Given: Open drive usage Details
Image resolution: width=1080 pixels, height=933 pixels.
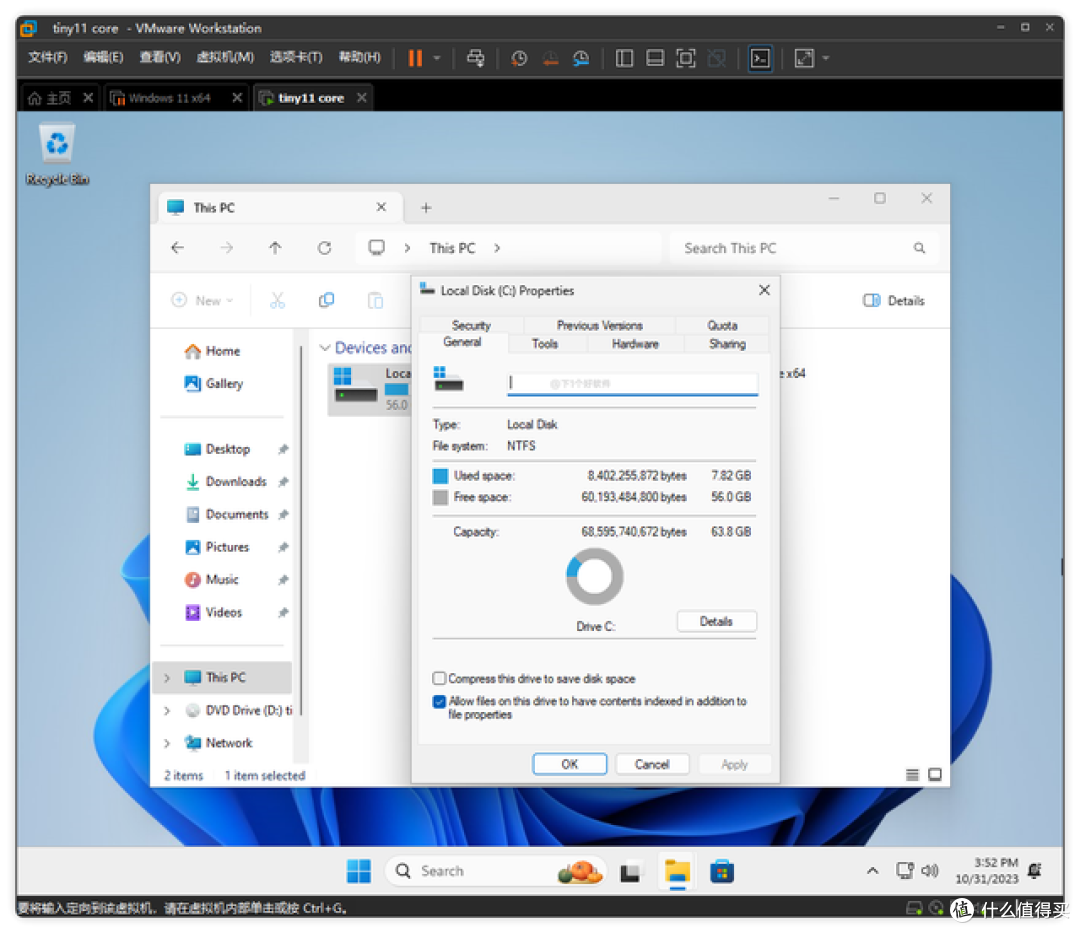Looking at the screenshot, I should [716, 621].
